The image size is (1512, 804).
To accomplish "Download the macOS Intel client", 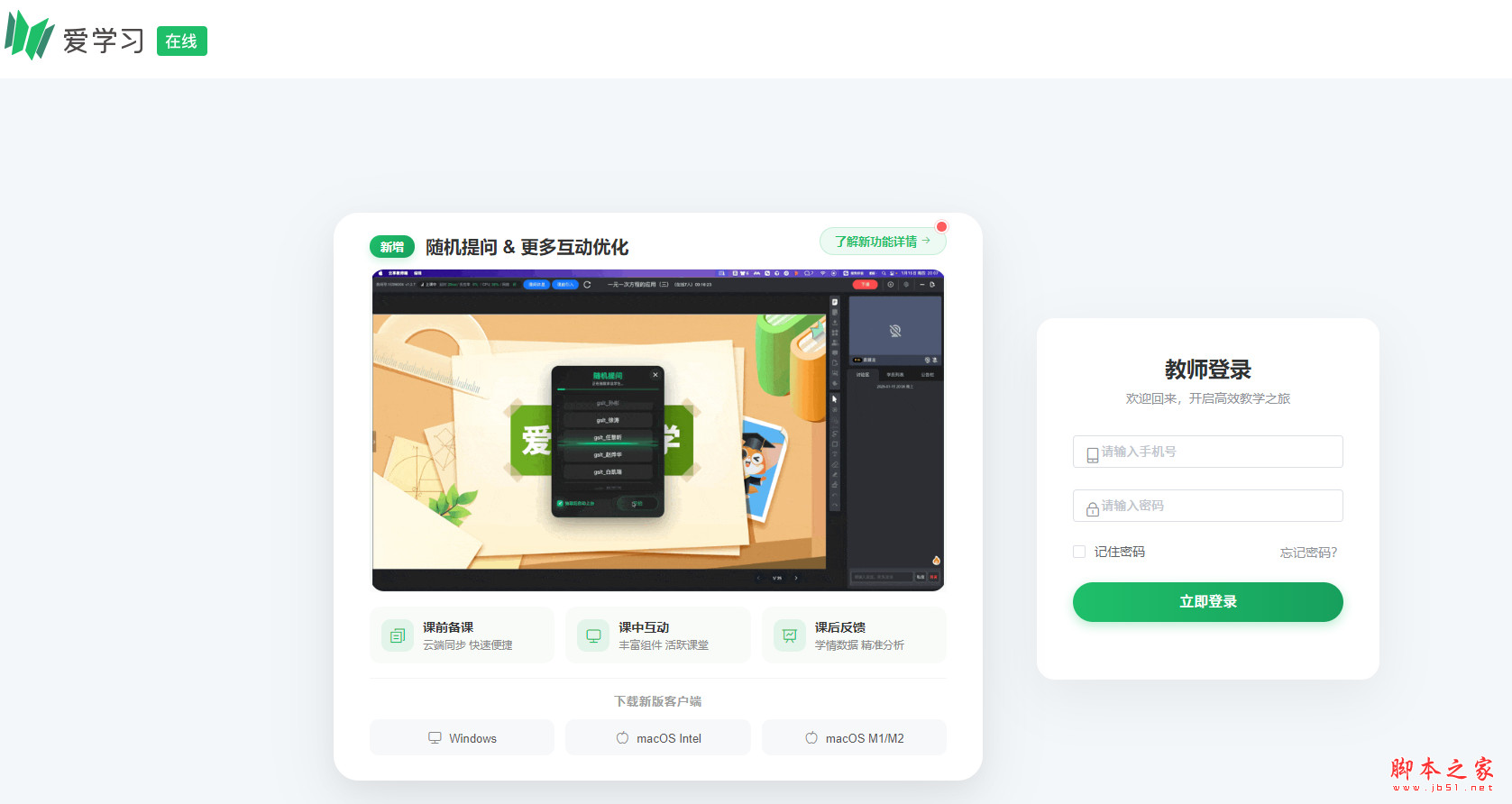I will click(658, 737).
